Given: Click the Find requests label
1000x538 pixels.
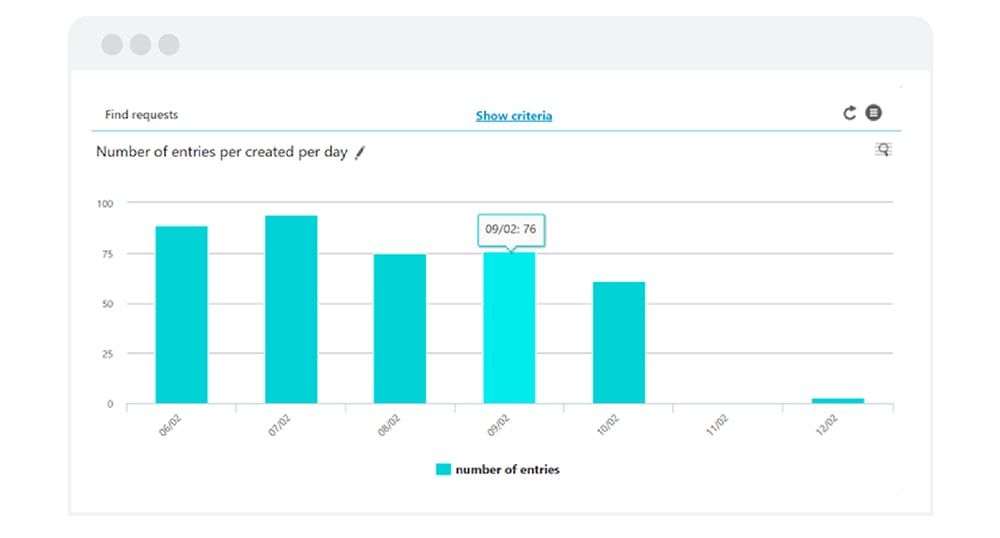Looking at the screenshot, I should tap(142, 115).
